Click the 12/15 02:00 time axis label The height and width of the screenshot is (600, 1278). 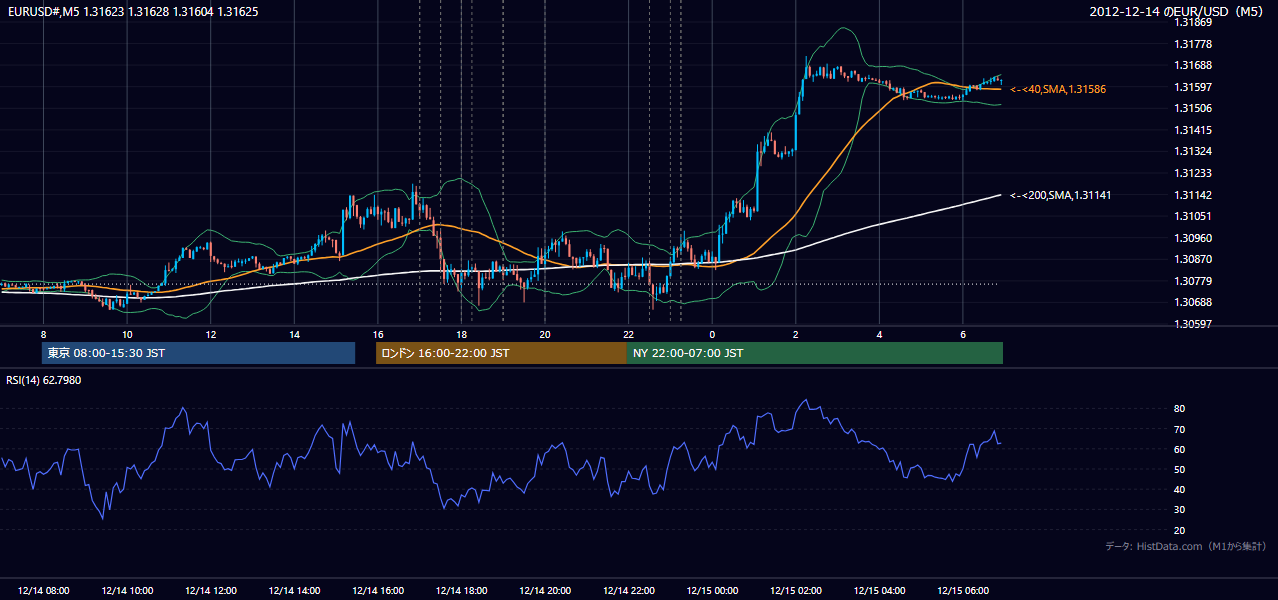[796, 591]
